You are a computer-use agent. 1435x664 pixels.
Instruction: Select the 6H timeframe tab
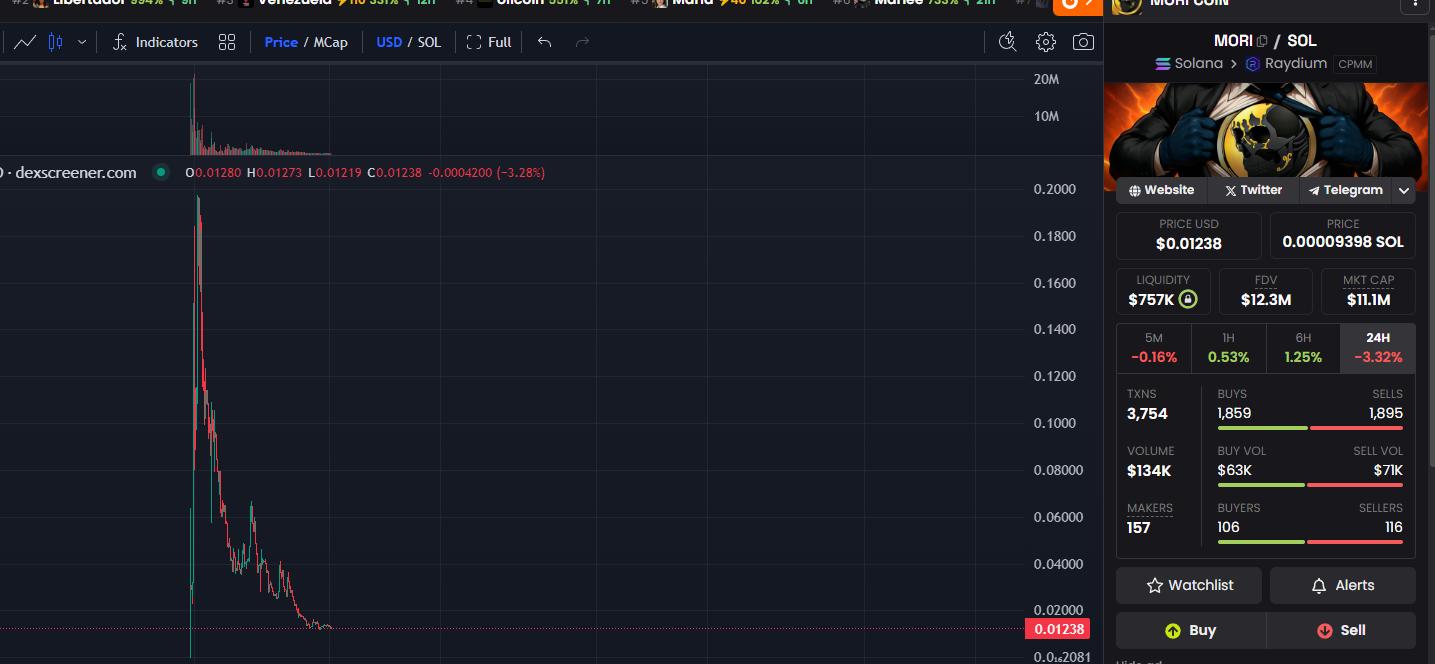coord(1303,348)
